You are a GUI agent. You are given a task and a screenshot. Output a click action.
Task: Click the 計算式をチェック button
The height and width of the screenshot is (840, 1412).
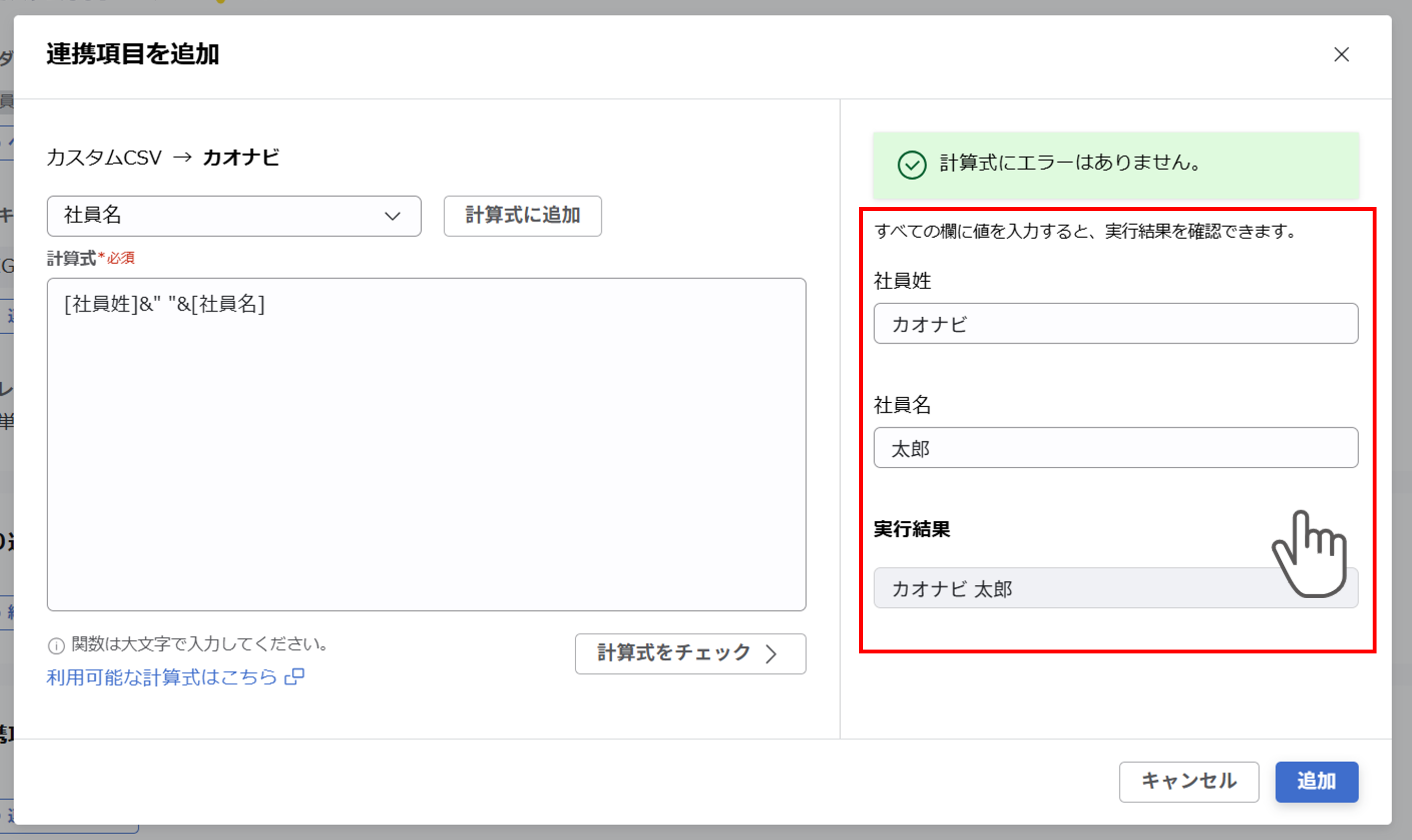click(690, 653)
